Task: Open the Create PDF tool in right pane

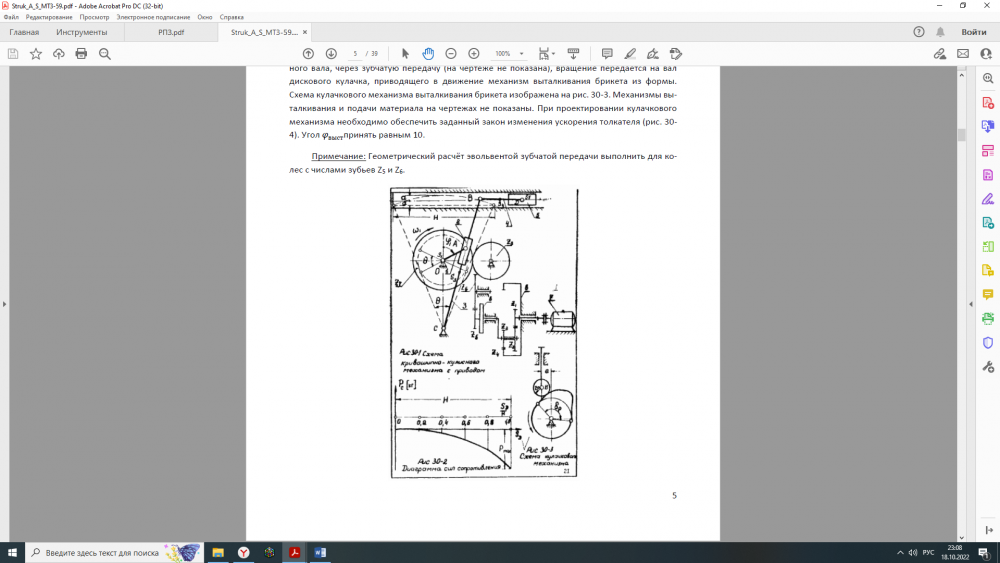Action: tap(988, 103)
